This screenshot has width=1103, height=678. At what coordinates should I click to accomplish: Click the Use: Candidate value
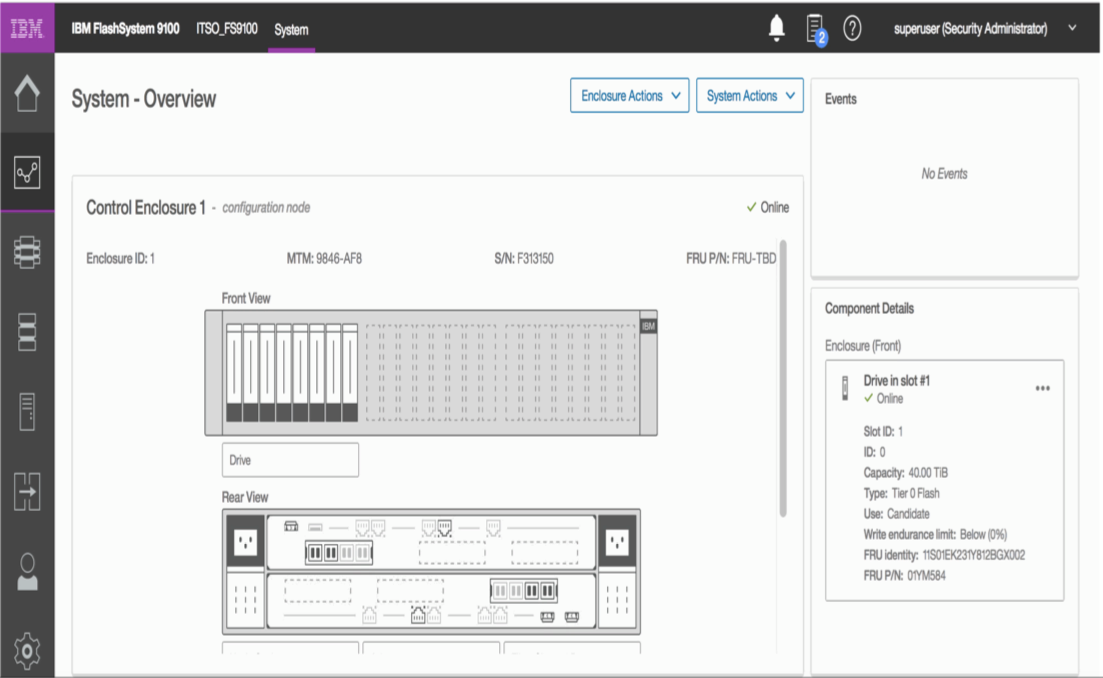908,514
